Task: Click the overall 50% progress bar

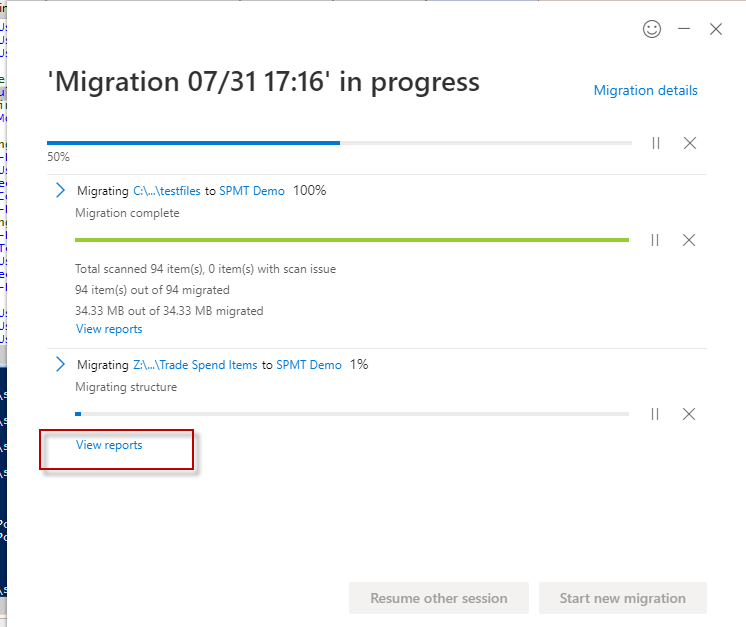Action: pos(339,143)
